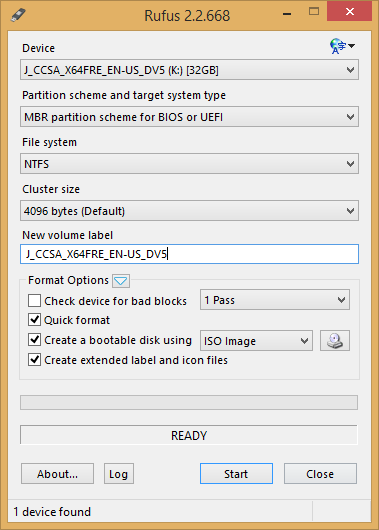Maximize the Rufus window
Screen dimensions: 379x530
tap(314, 12)
